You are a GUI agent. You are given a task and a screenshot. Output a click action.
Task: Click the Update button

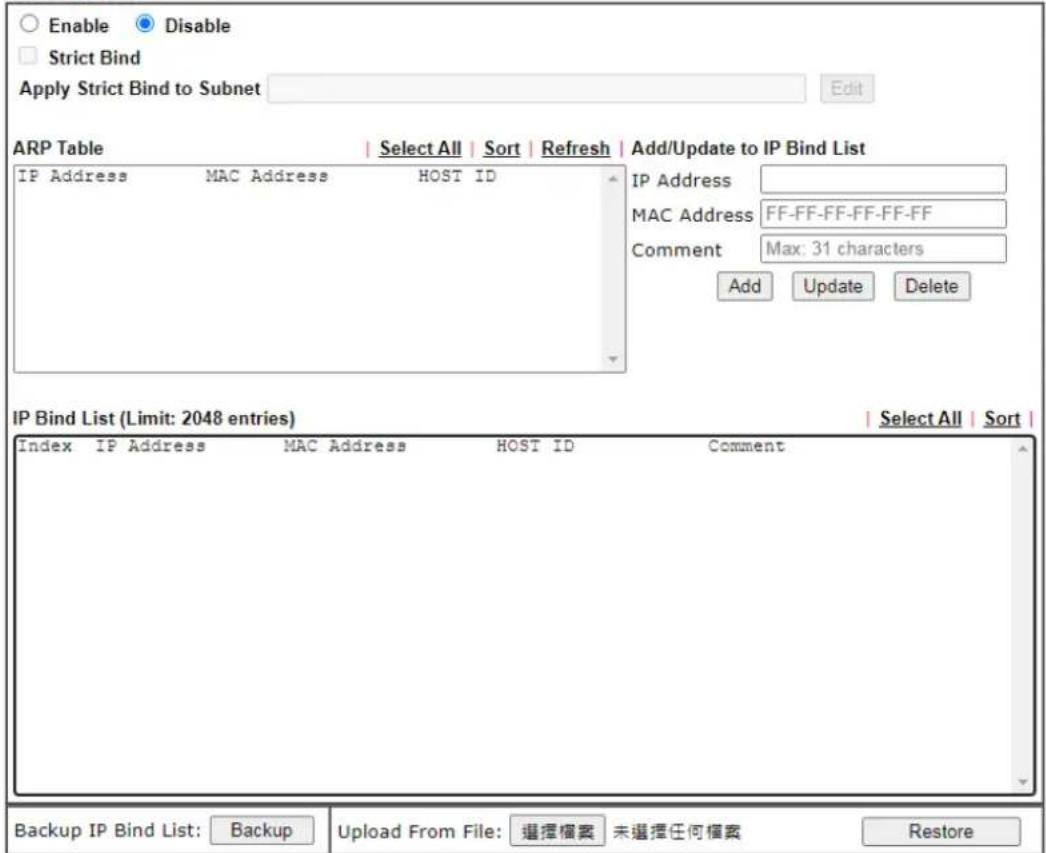click(x=833, y=286)
